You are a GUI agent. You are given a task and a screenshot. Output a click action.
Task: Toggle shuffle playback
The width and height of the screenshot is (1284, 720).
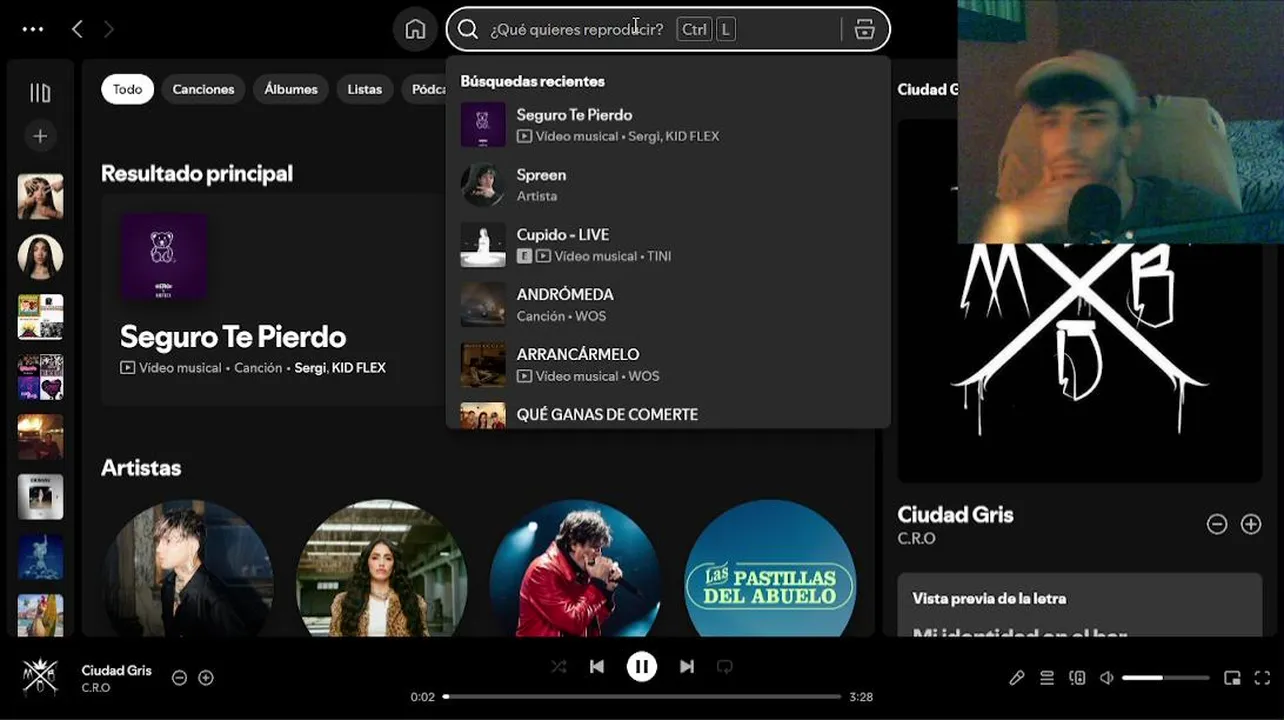tap(558, 666)
